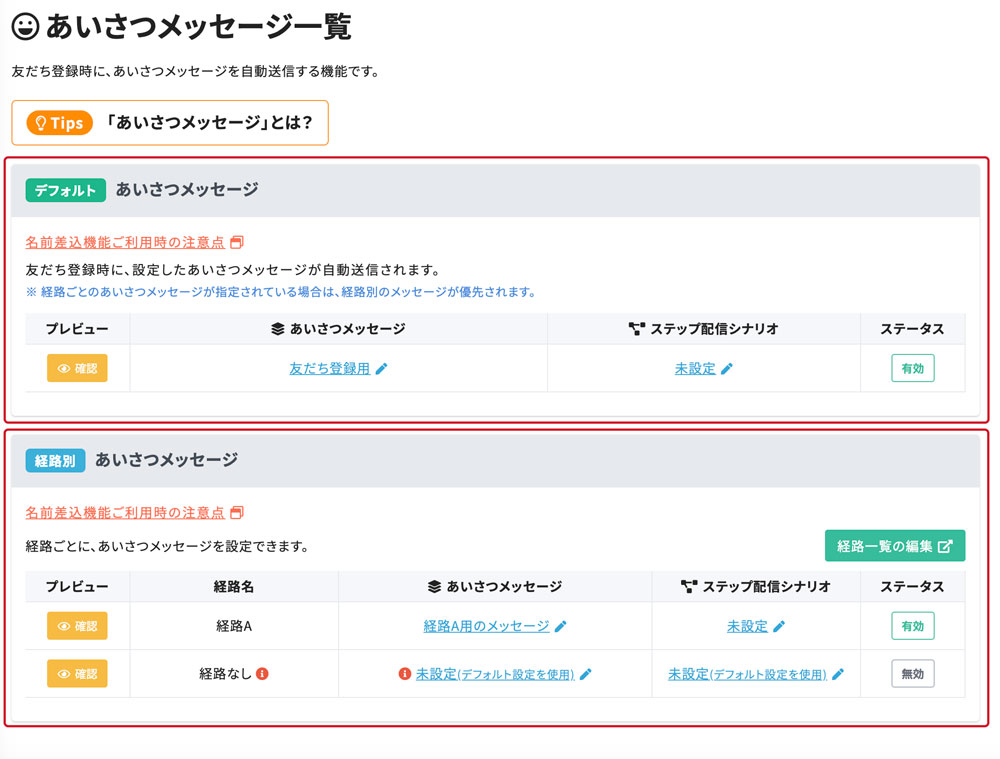Click the orange Tips lightbulb badge
This screenshot has height=759, width=1000.
pyautogui.click(x=59, y=122)
